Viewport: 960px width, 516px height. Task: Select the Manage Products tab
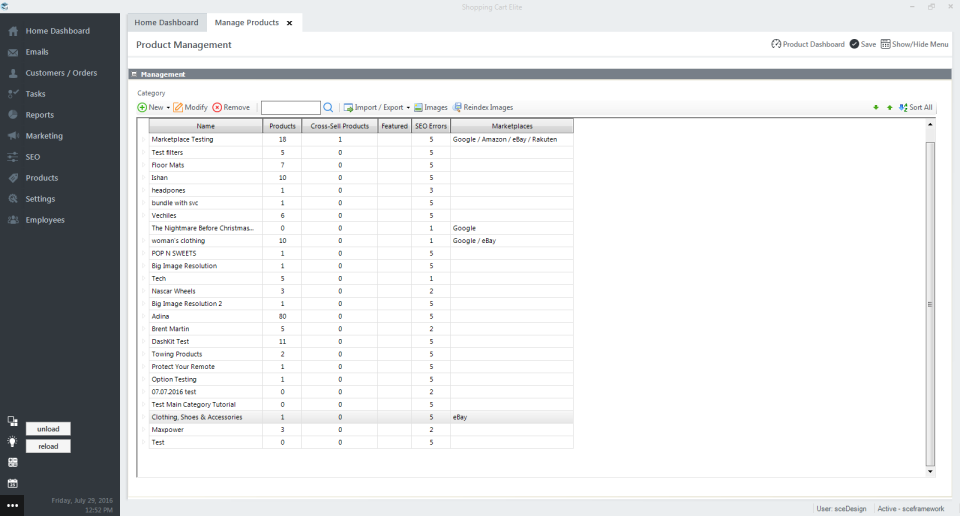tap(247, 23)
